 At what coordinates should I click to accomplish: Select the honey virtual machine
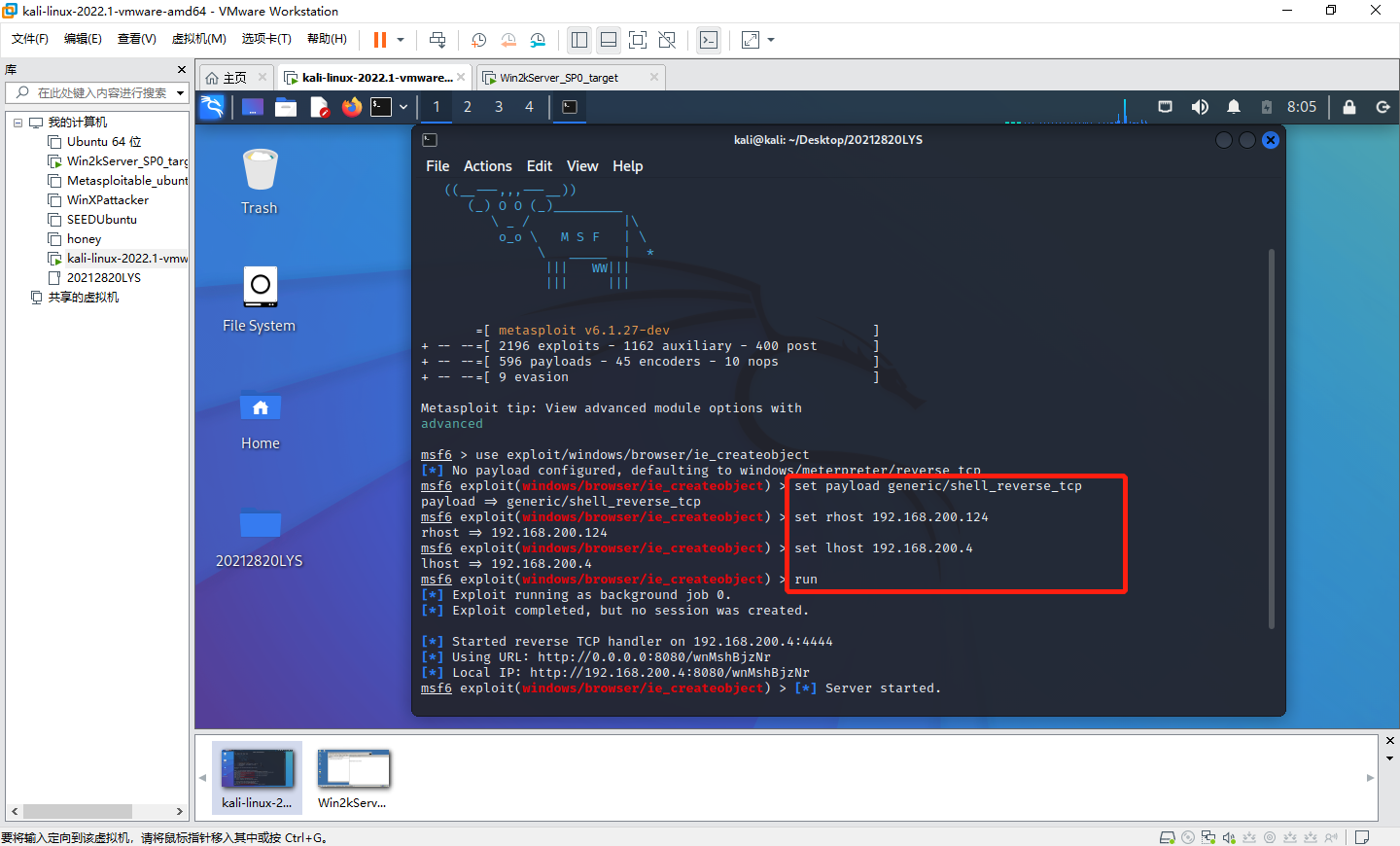tap(75, 239)
